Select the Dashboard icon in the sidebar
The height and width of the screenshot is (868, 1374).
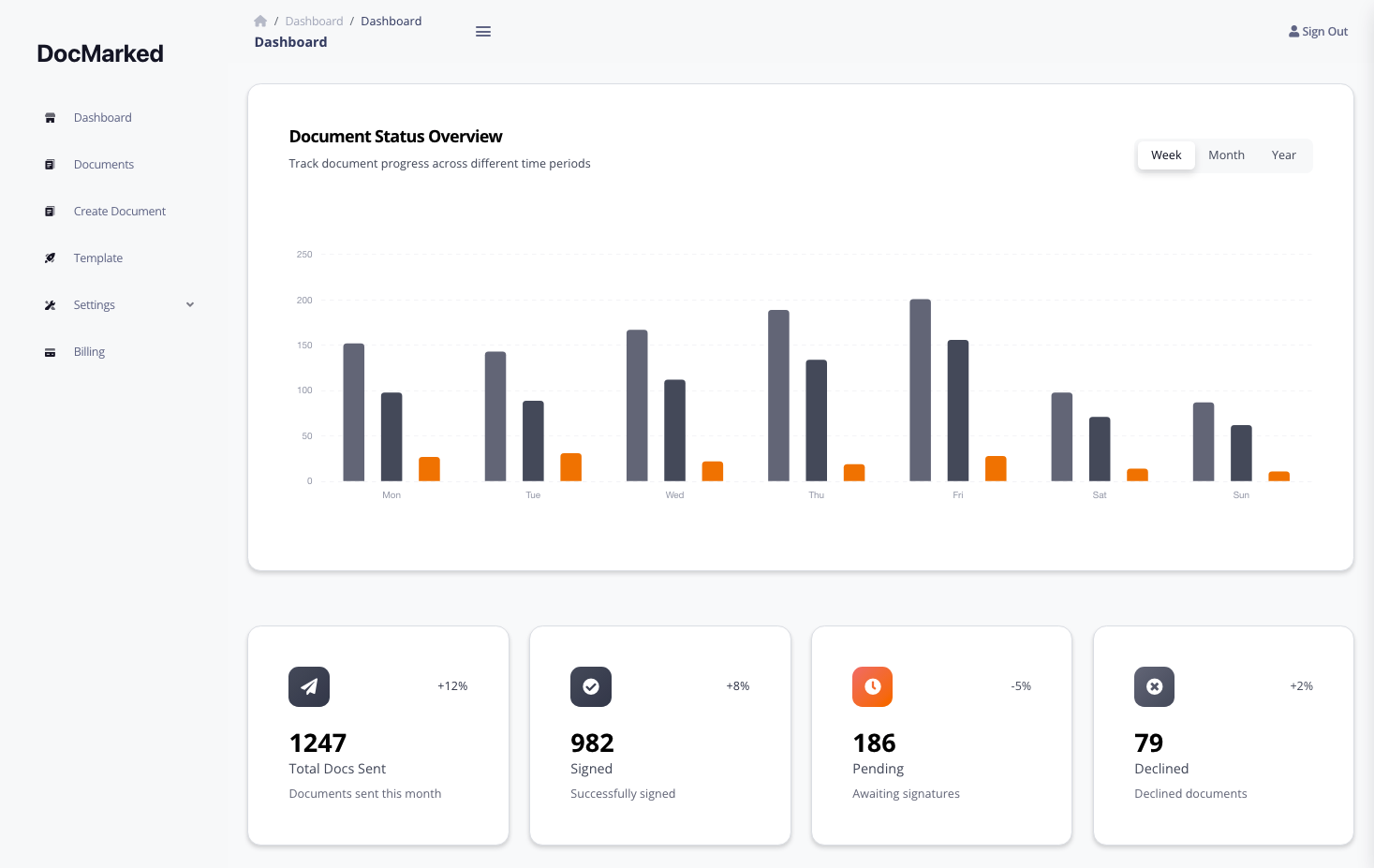tap(50, 117)
